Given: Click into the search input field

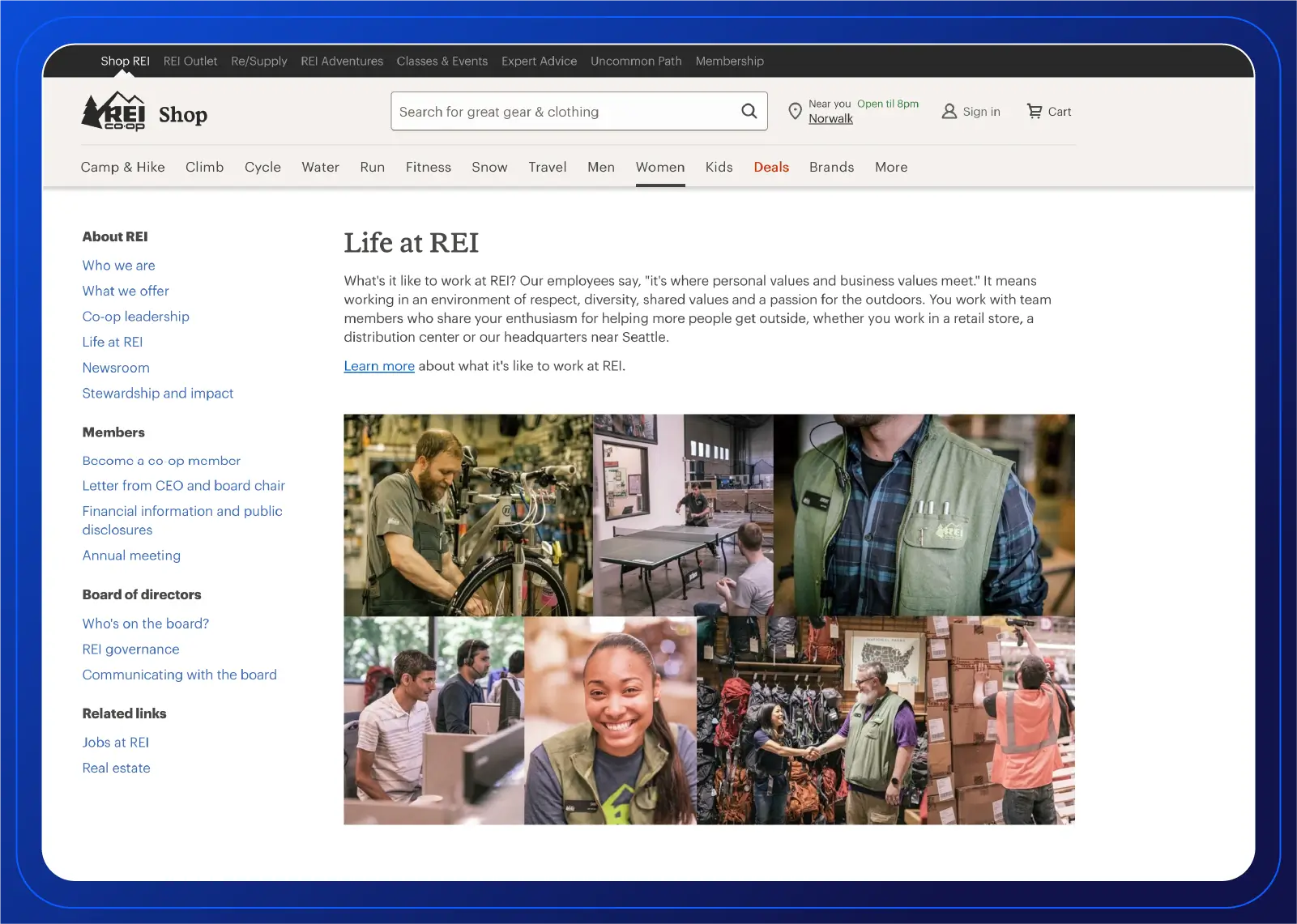Looking at the screenshot, I should 559,111.
